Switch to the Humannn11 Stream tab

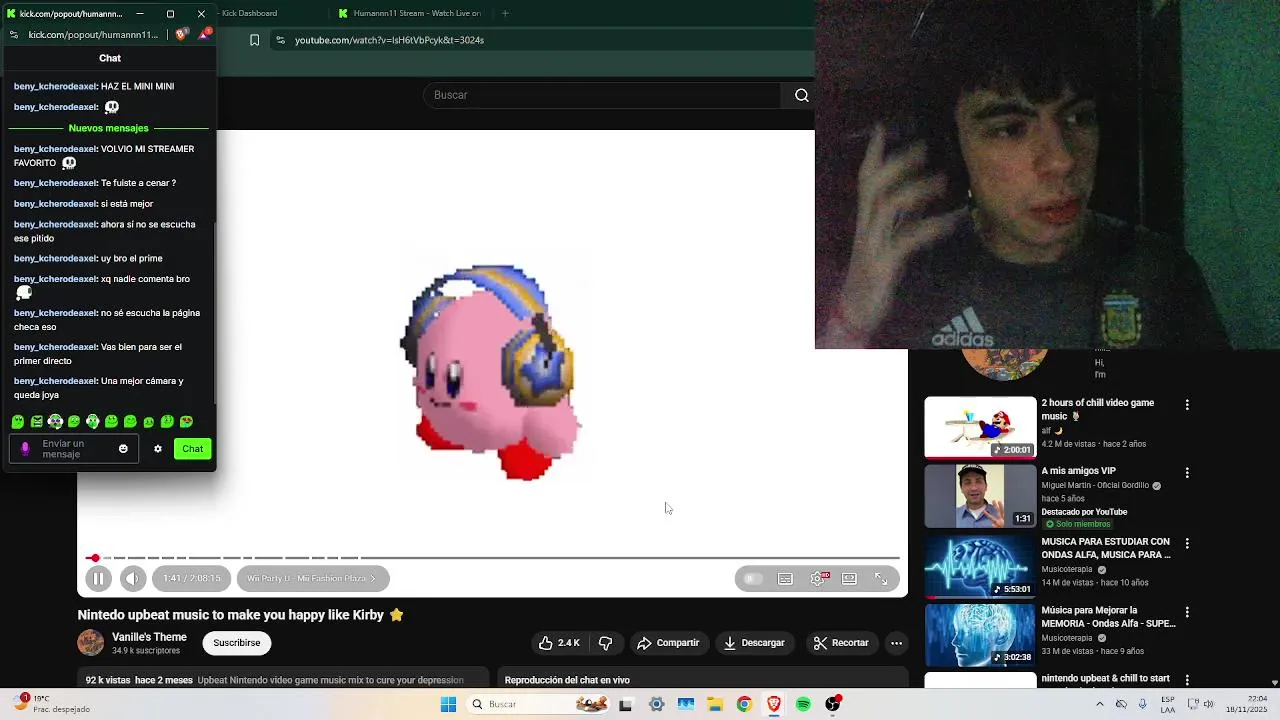point(410,13)
